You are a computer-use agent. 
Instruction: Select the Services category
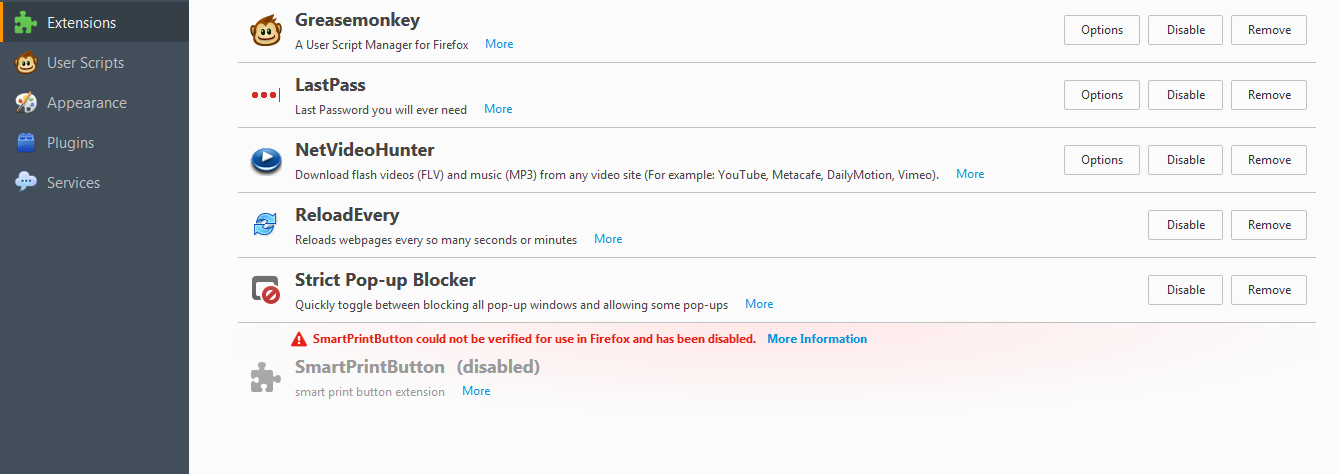click(73, 182)
